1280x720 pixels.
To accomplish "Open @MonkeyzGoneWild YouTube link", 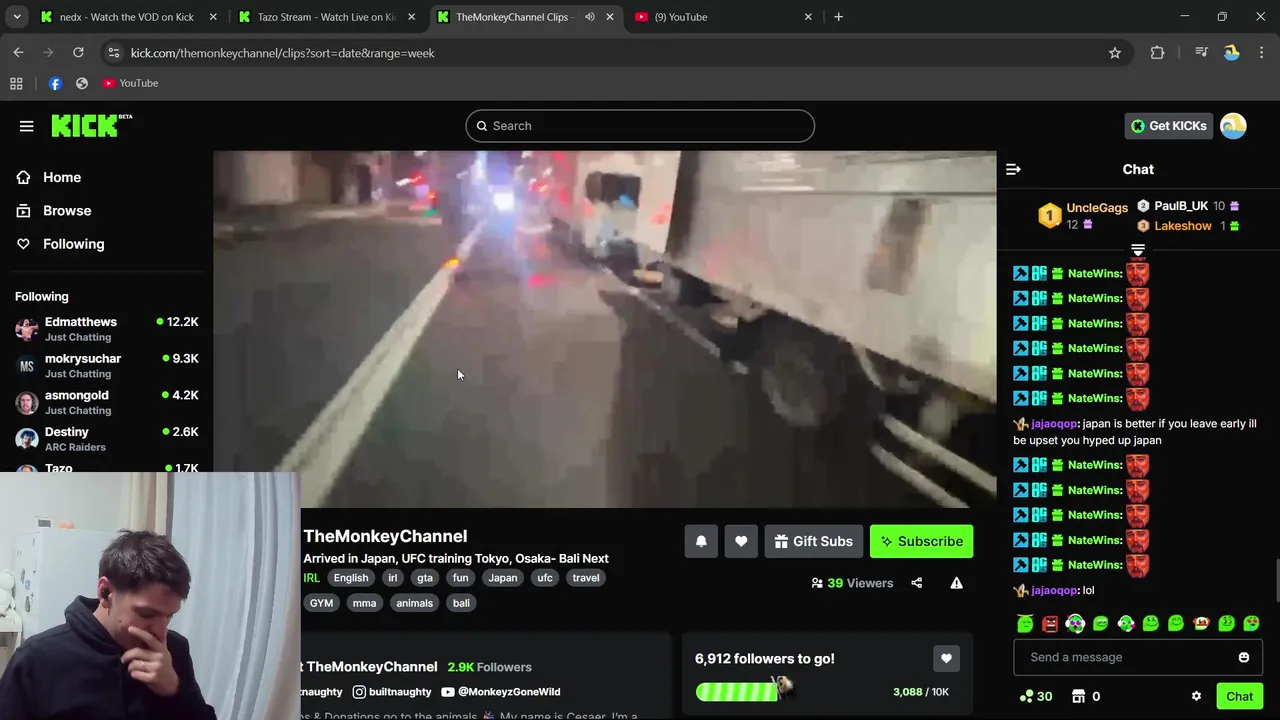I will (500, 692).
